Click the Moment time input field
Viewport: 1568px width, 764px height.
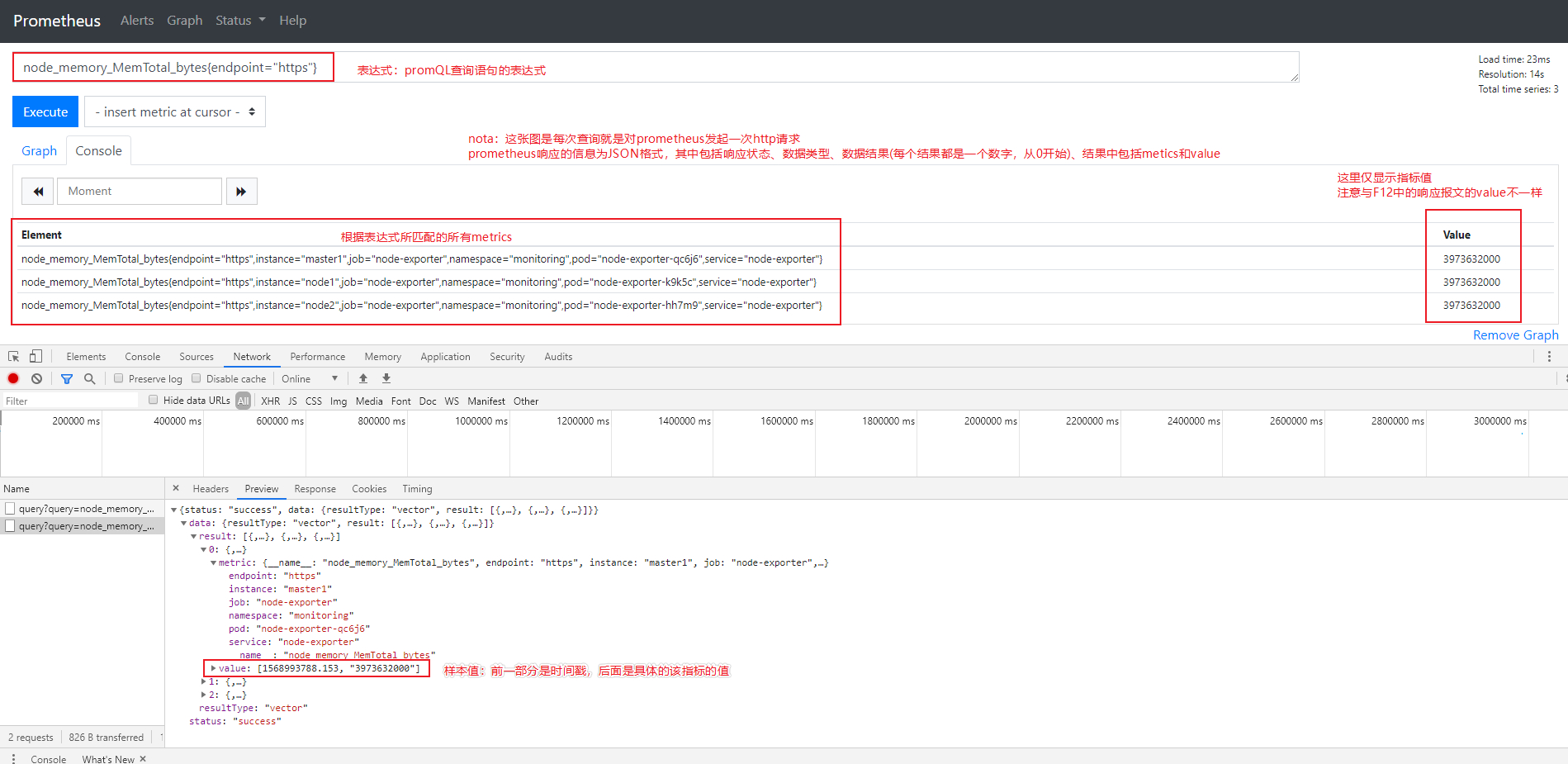140,191
